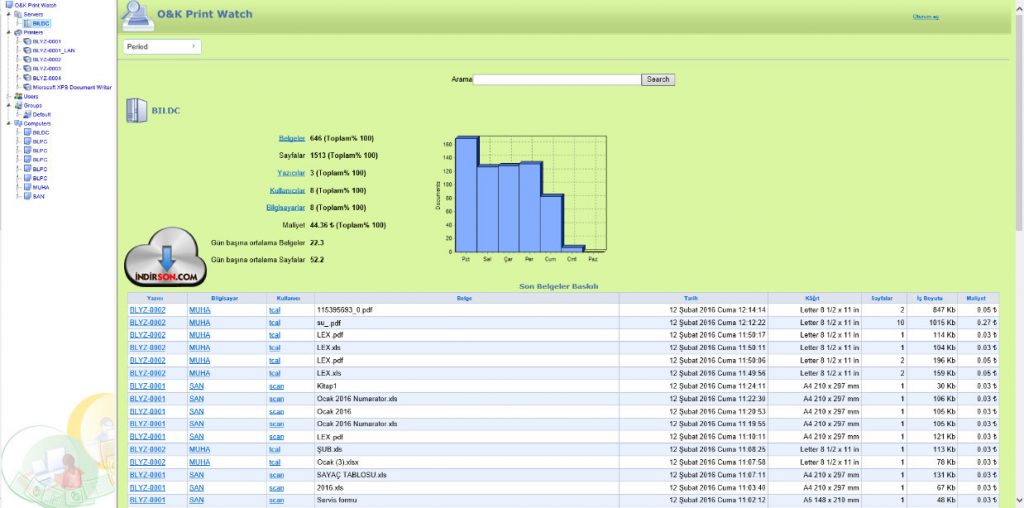
Task: Click tcal link in ŞUB.xls row
Action: tap(274, 449)
